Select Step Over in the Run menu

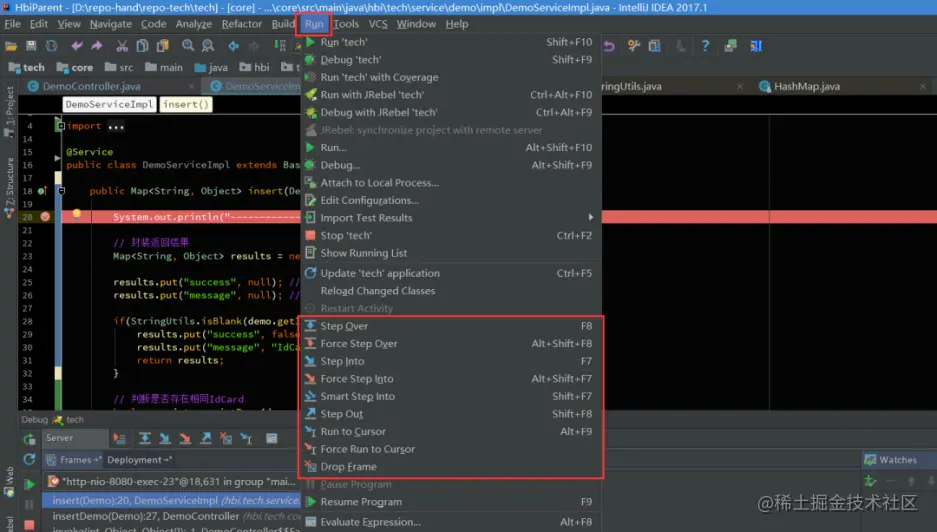451,326
